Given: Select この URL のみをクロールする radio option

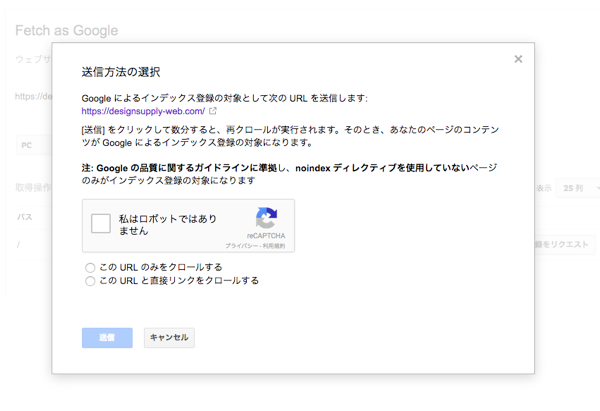Looking at the screenshot, I should tap(90, 267).
